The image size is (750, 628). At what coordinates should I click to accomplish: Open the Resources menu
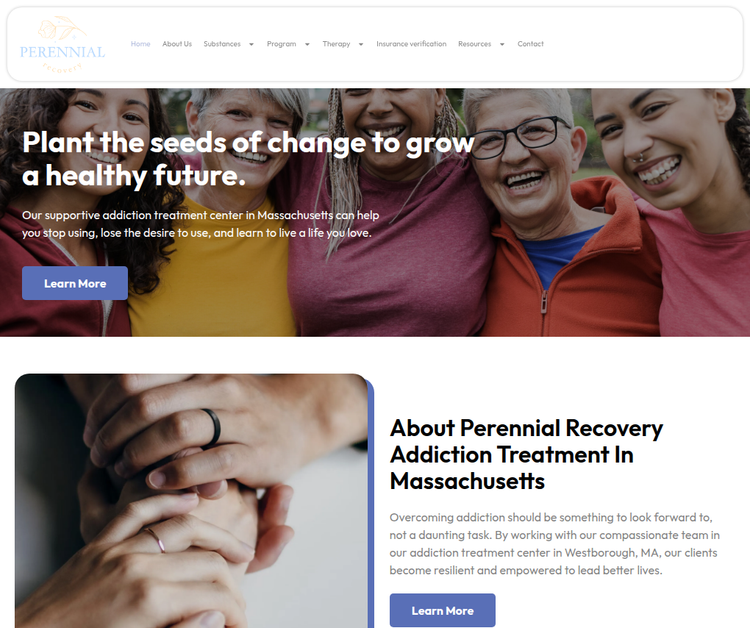[x=474, y=44]
